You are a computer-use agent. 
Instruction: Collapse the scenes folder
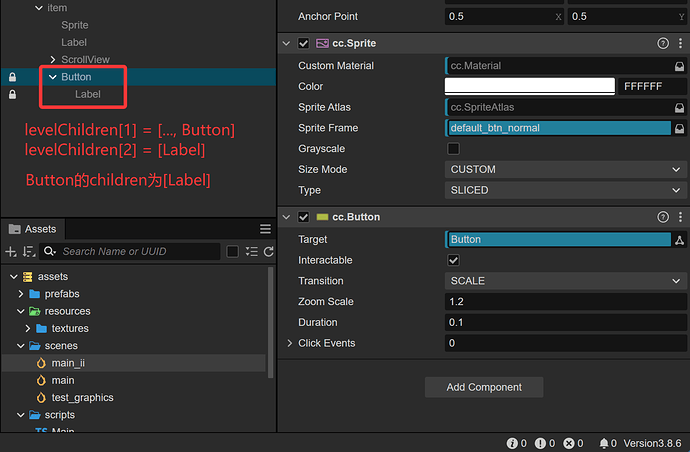pos(21,346)
